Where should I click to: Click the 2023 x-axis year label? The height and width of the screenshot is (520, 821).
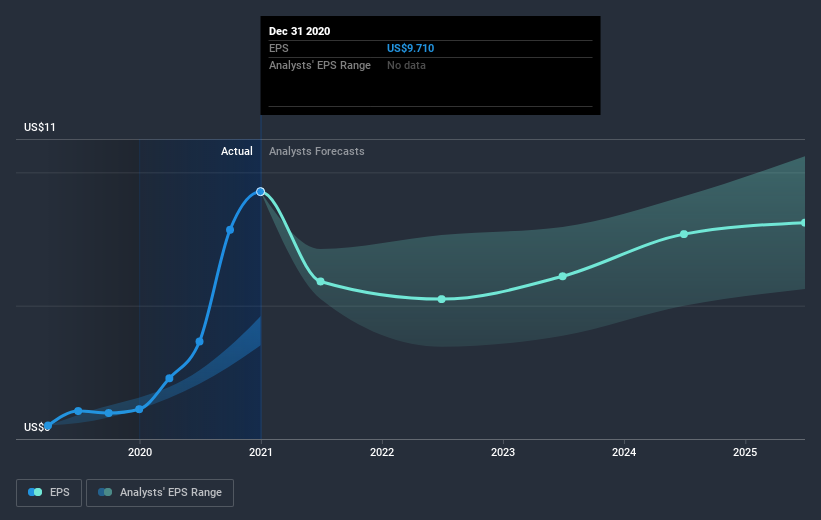(503, 452)
